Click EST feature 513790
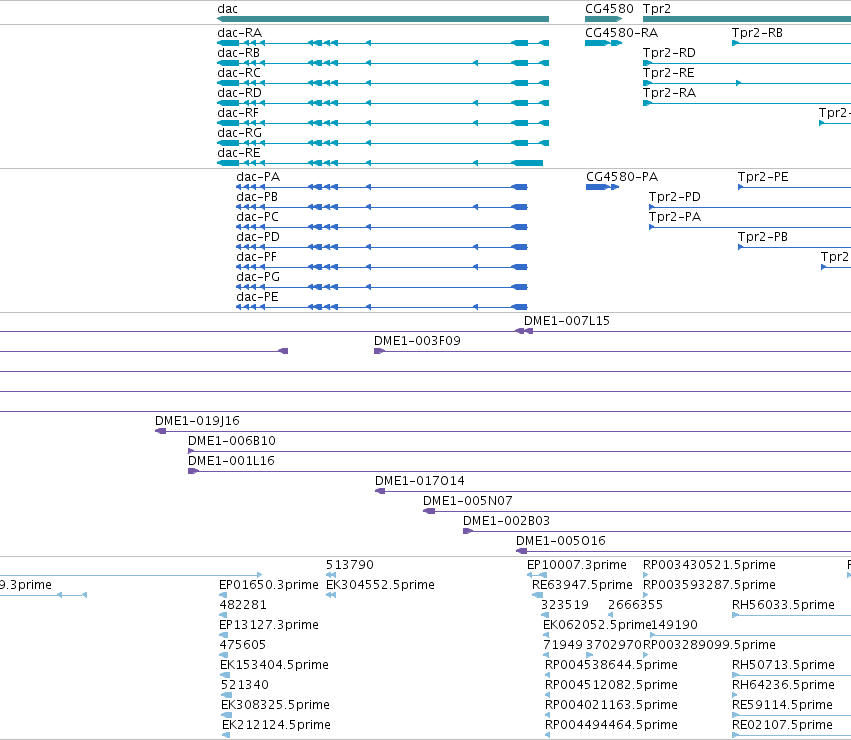The height and width of the screenshot is (740, 851). pyautogui.click(x=350, y=565)
